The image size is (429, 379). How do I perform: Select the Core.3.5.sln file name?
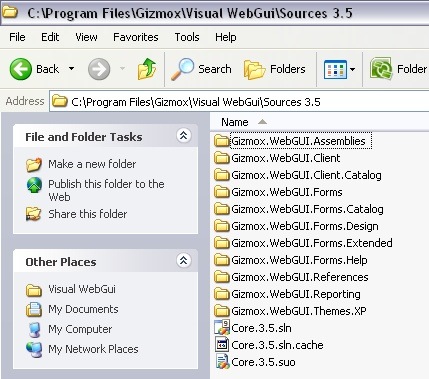pyautogui.click(x=261, y=328)
